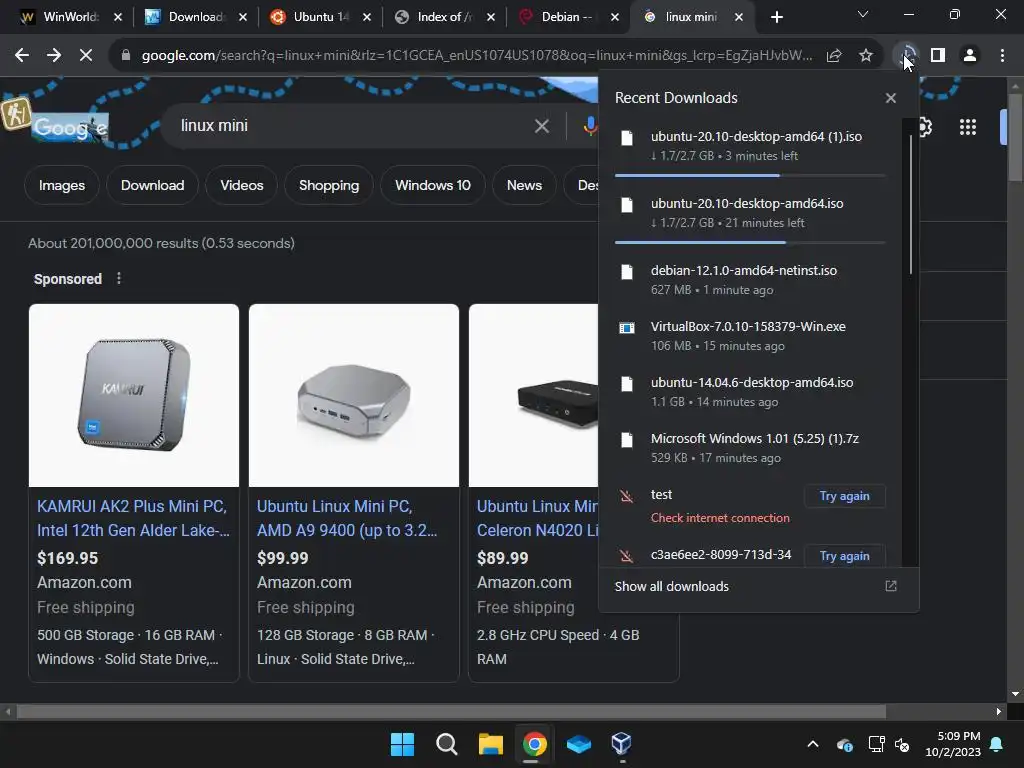
Task: Open all downloads in a new tab
Action: (891, 586)
